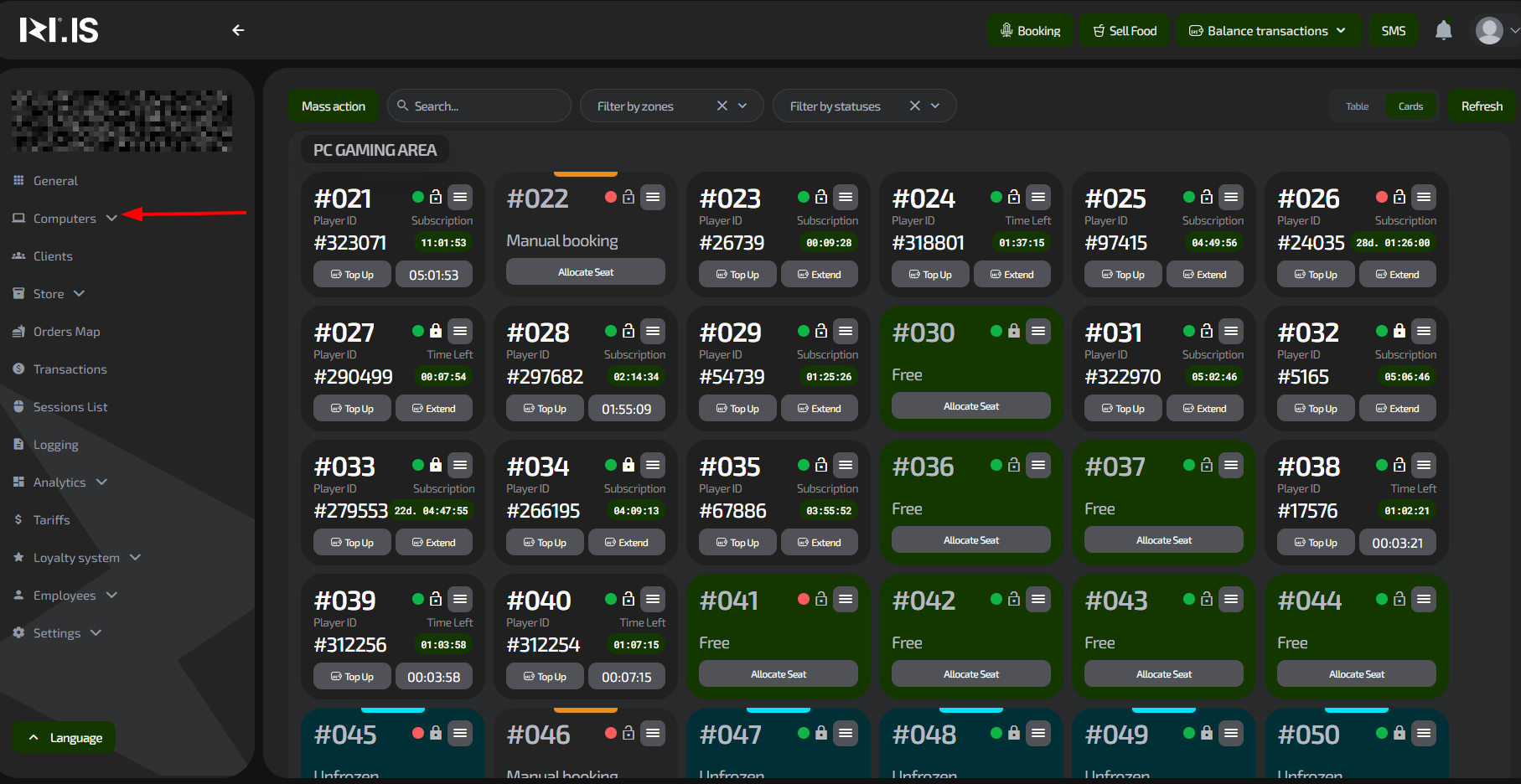The height and width of the screenshot is (784, 1521).
Task: Click the lock icon on computer #030
Action: pyautogui.click(x=1014, y=332)
